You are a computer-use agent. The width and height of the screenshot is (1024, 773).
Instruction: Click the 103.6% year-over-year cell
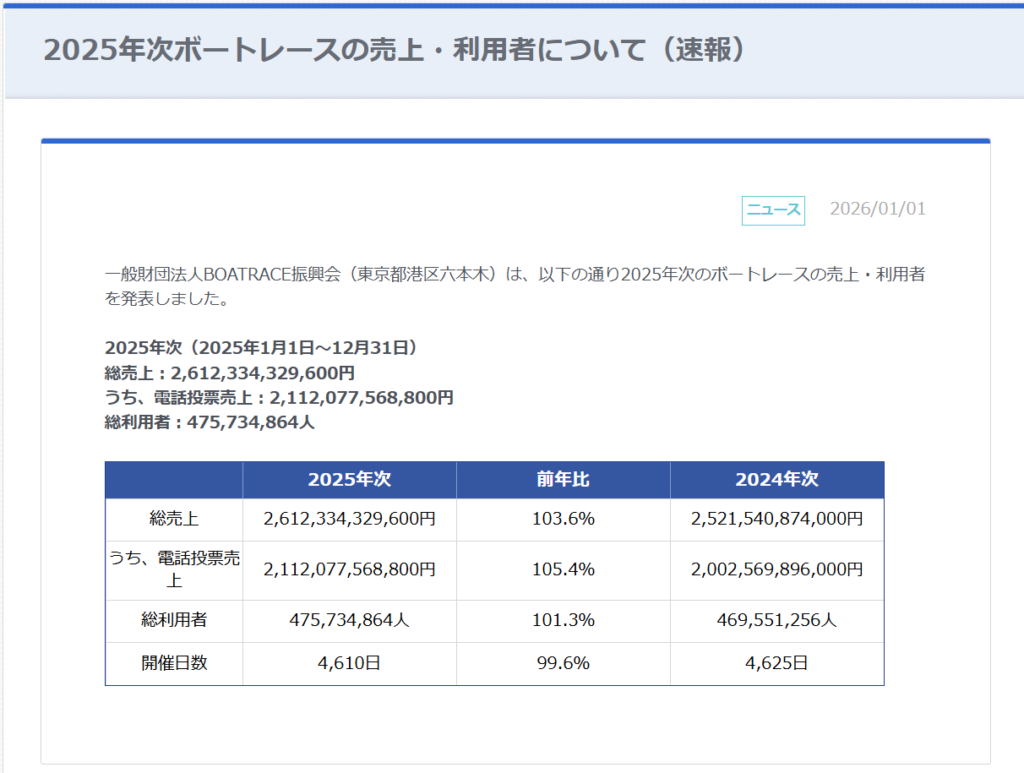563,519
